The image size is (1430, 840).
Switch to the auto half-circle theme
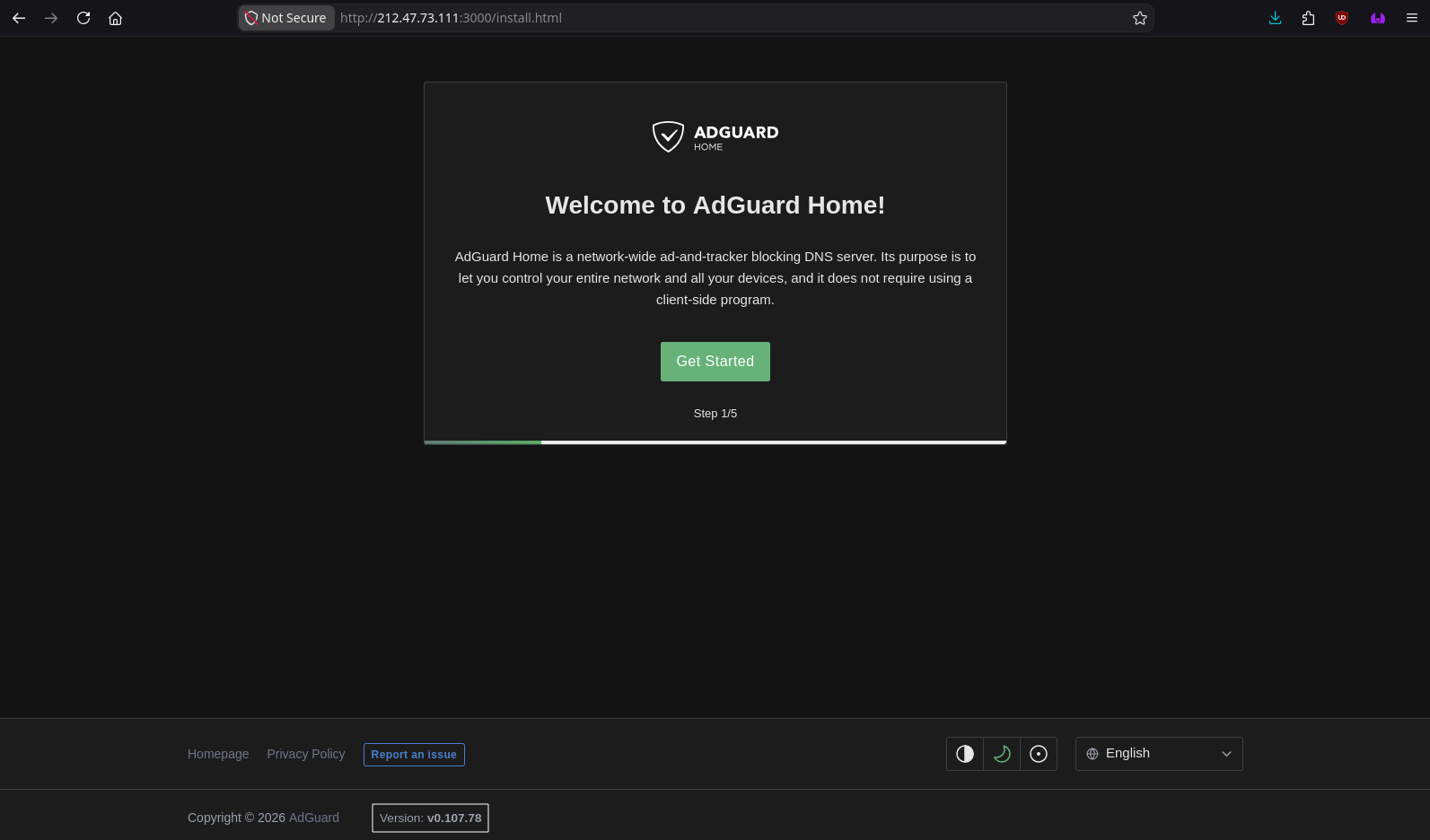pos(965,754)
